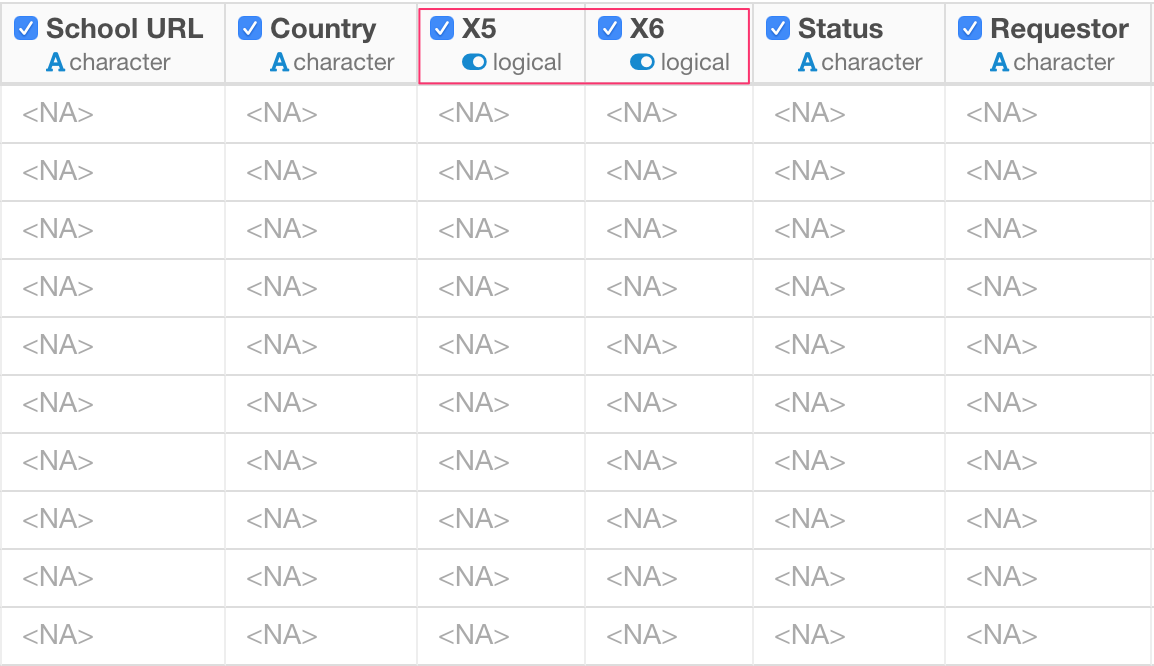Viewport: 1154px width, 666px height.
Task: Uncheck the School URL column checkbox
Action: pyautogui.click(x=26, y=29)
